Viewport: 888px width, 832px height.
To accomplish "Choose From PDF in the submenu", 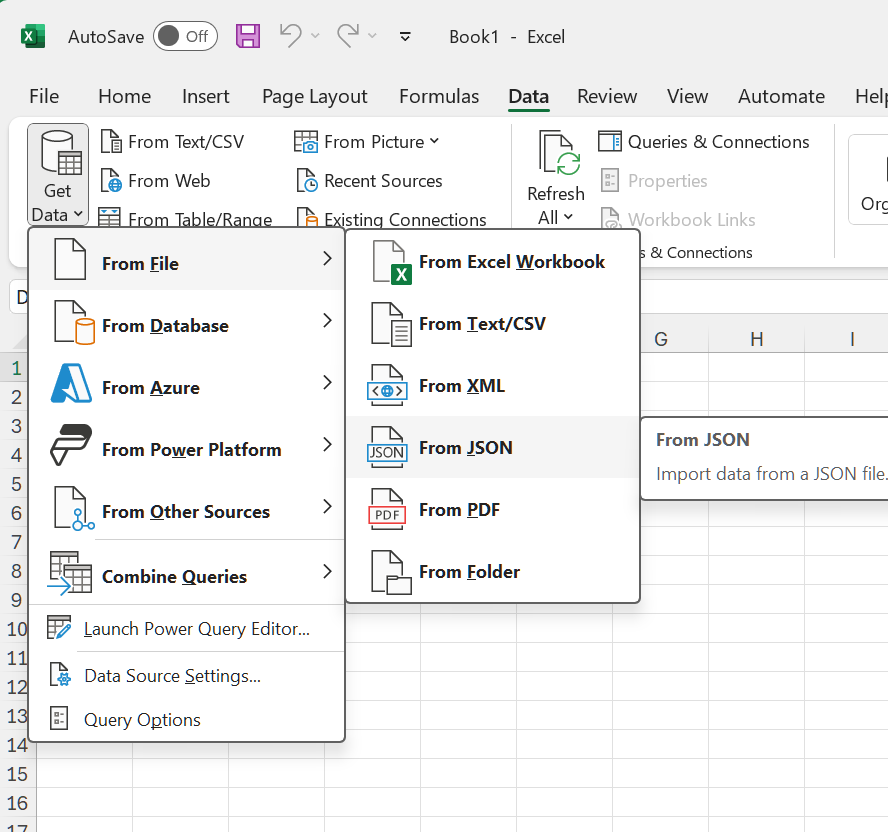I will click(x=493, y=509).
